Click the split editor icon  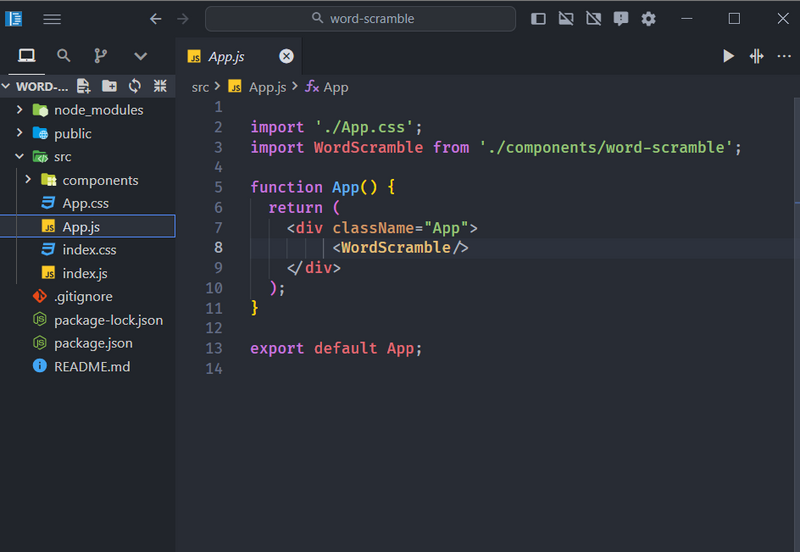pos(757,56)
